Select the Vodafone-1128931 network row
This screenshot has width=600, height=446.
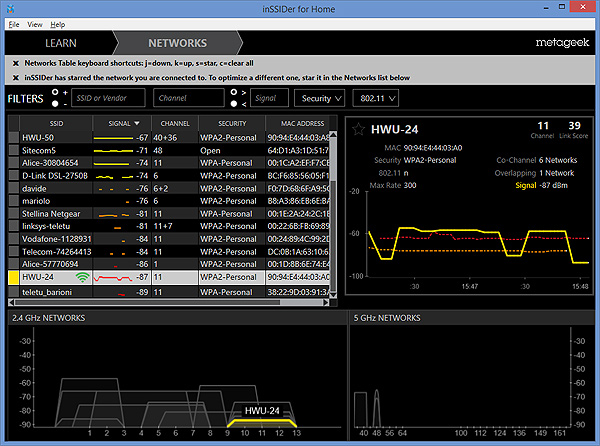click(169, 239)
